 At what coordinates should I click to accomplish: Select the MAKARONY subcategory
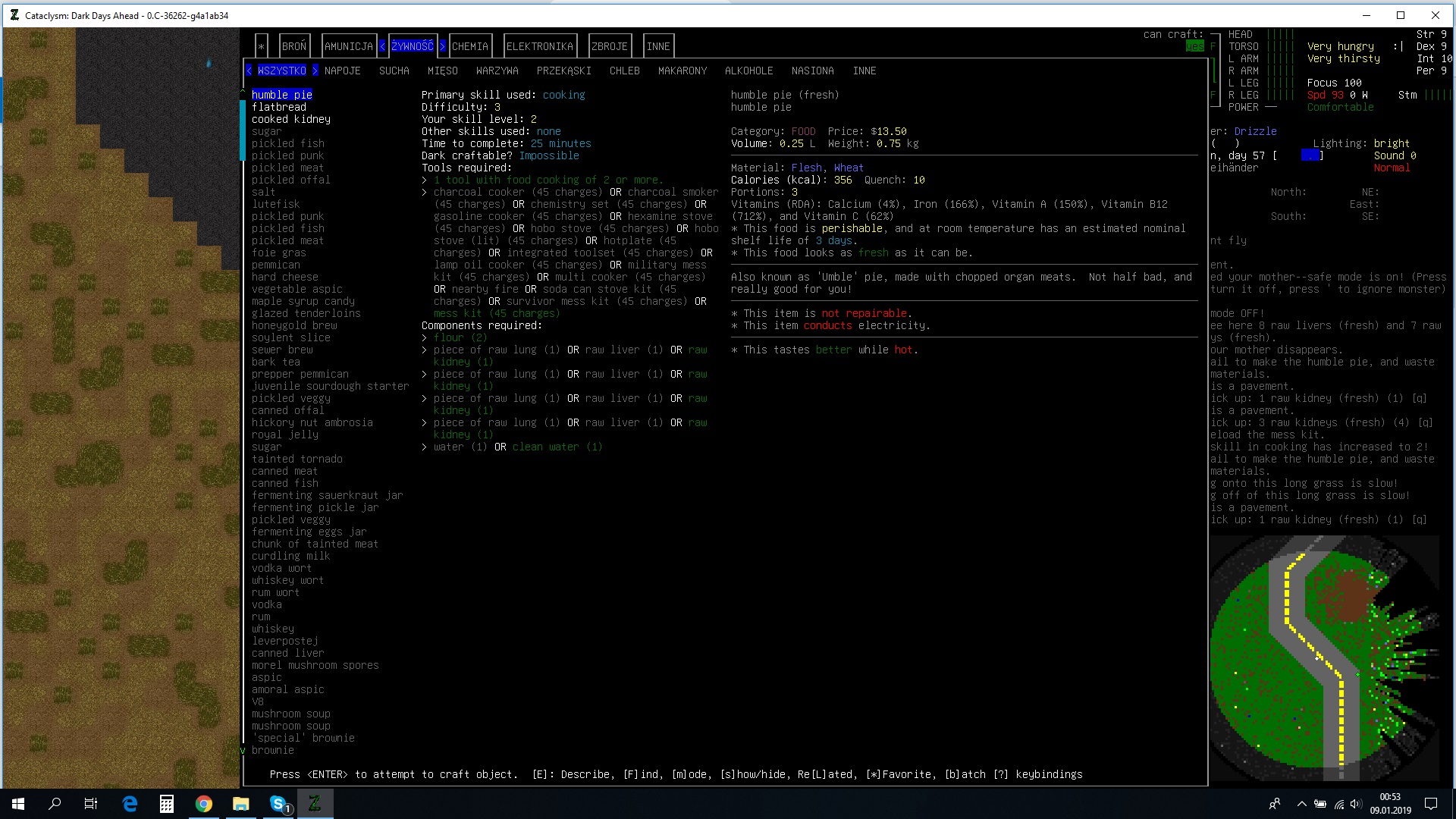(x=682, y=71)
